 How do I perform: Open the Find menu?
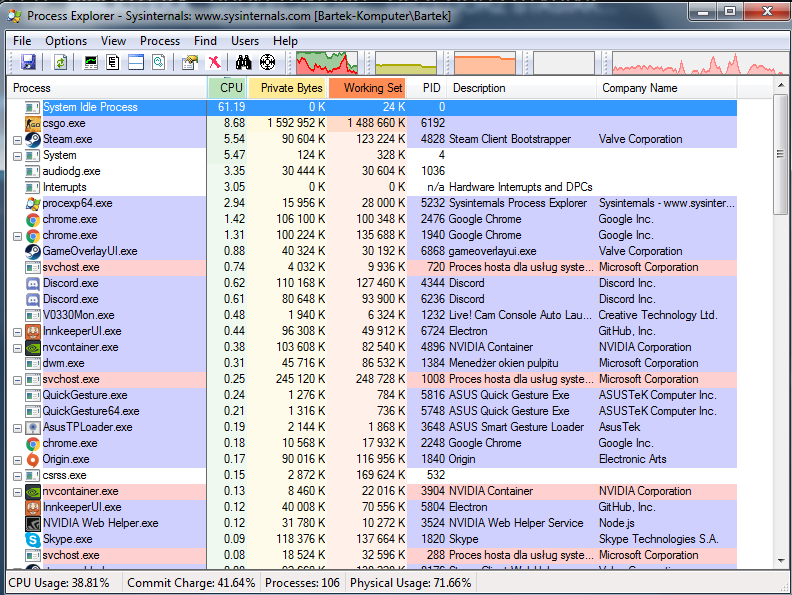(205, 41)
